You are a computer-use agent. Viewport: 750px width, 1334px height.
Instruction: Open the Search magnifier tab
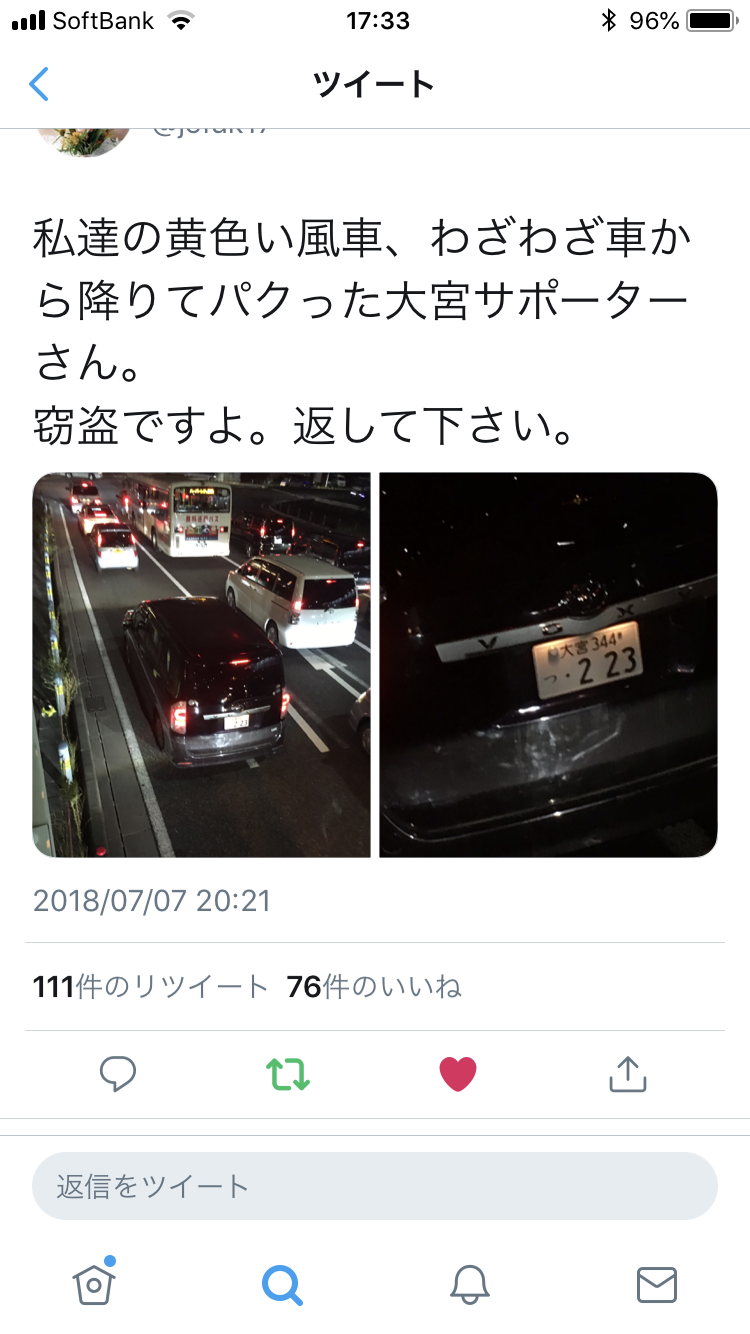282,1284
